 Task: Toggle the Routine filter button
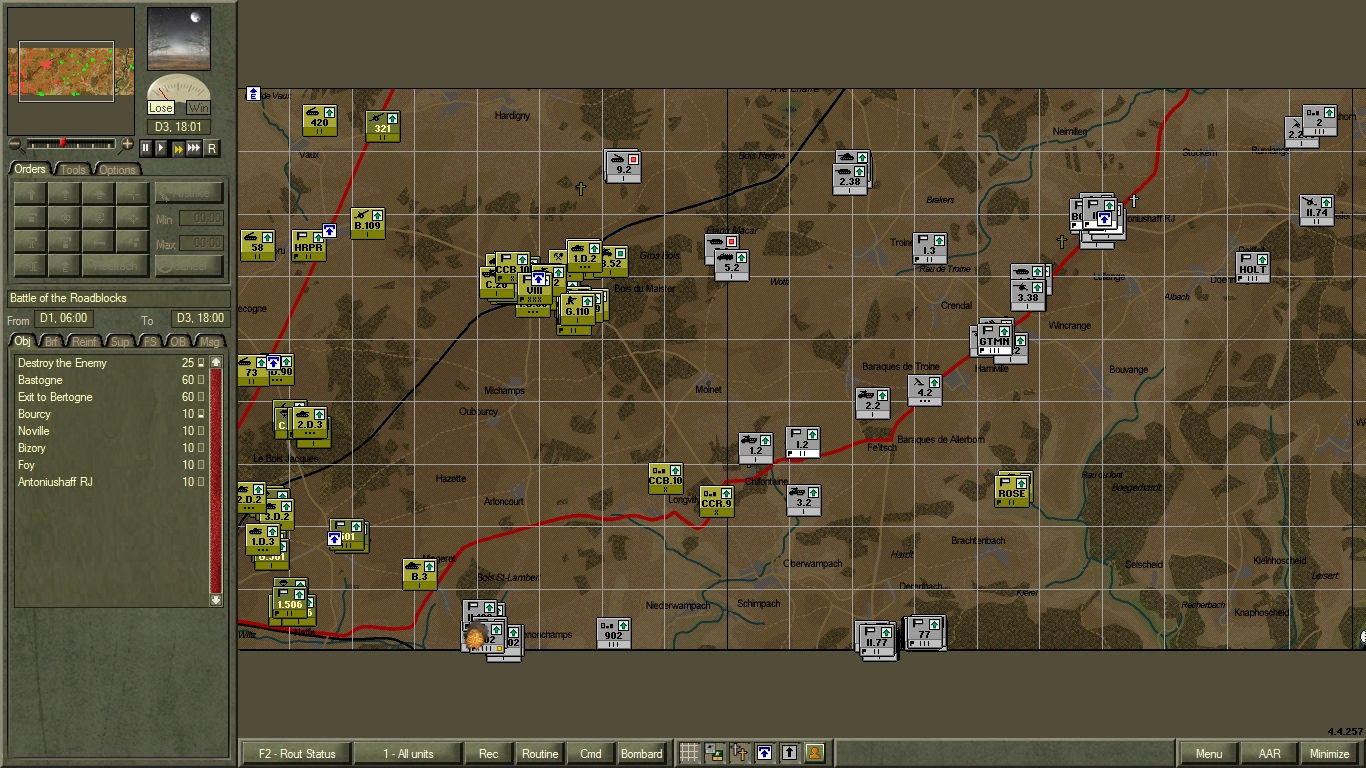click(x=540, y=754)
